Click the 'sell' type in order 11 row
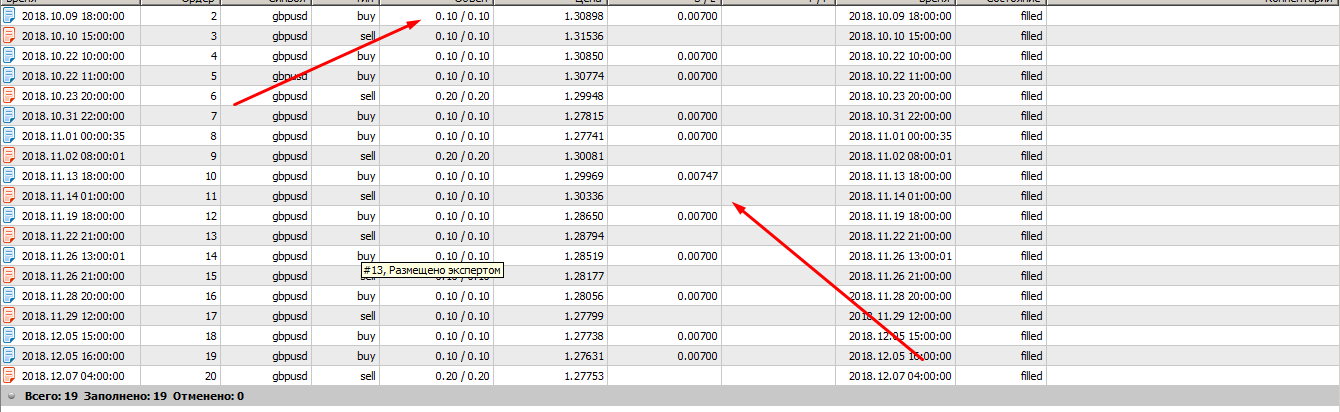The height and width of the screenshot is (412, 1340). coord(367,196)
